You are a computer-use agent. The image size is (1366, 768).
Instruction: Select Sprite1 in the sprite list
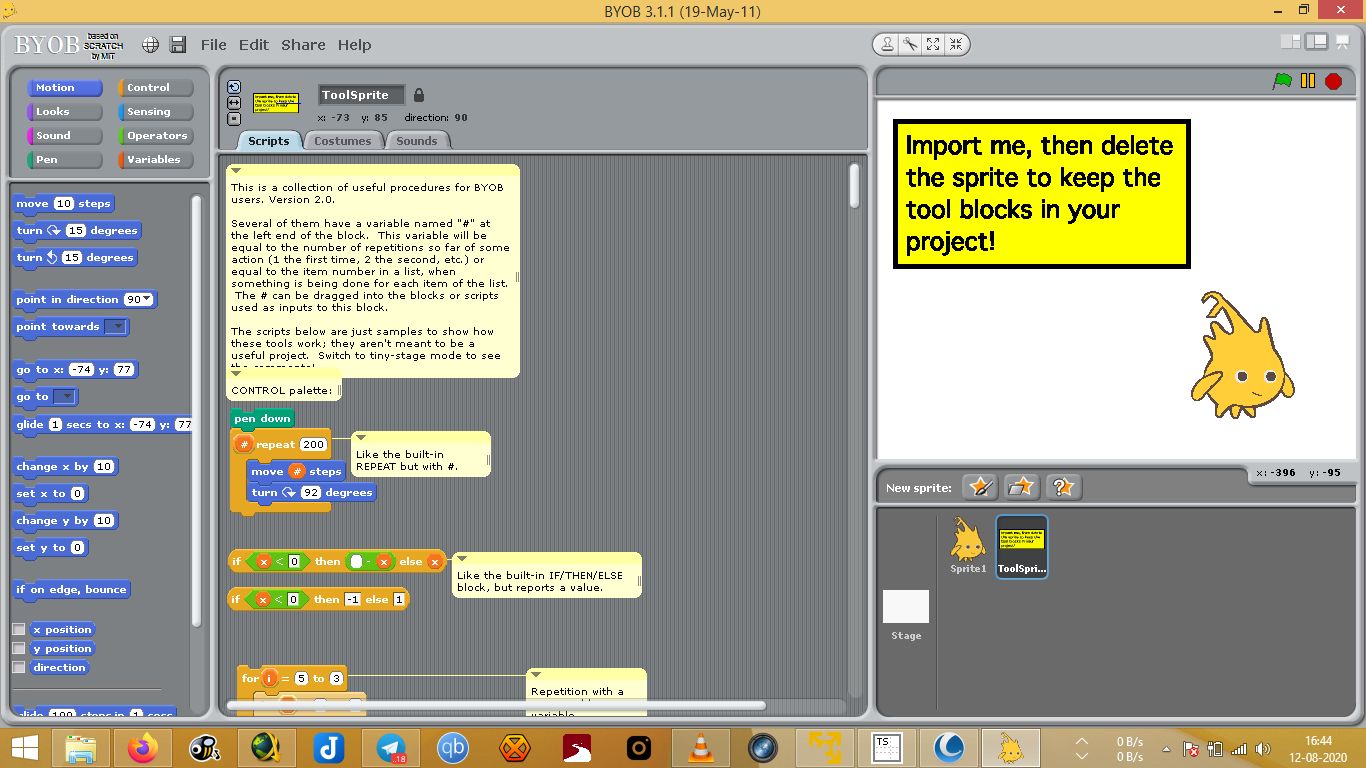click(968, 546)
